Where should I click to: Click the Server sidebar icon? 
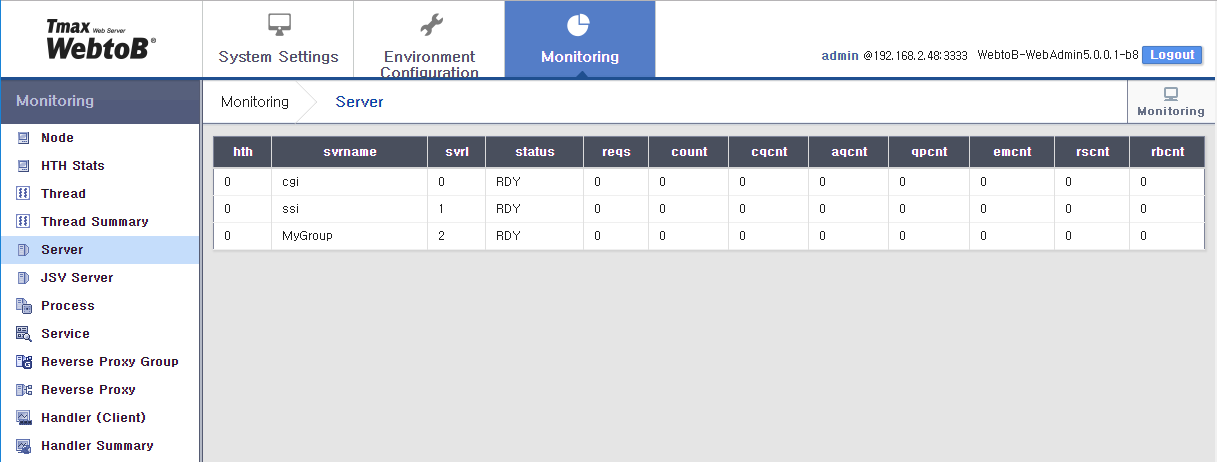coord(23,250)
